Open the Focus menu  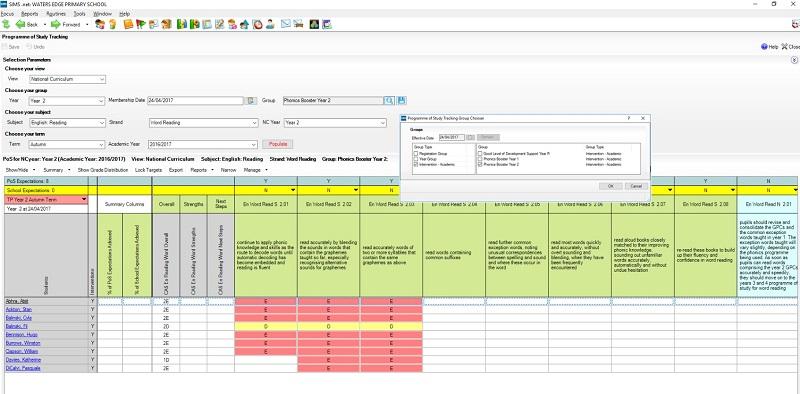click(7, 14)
